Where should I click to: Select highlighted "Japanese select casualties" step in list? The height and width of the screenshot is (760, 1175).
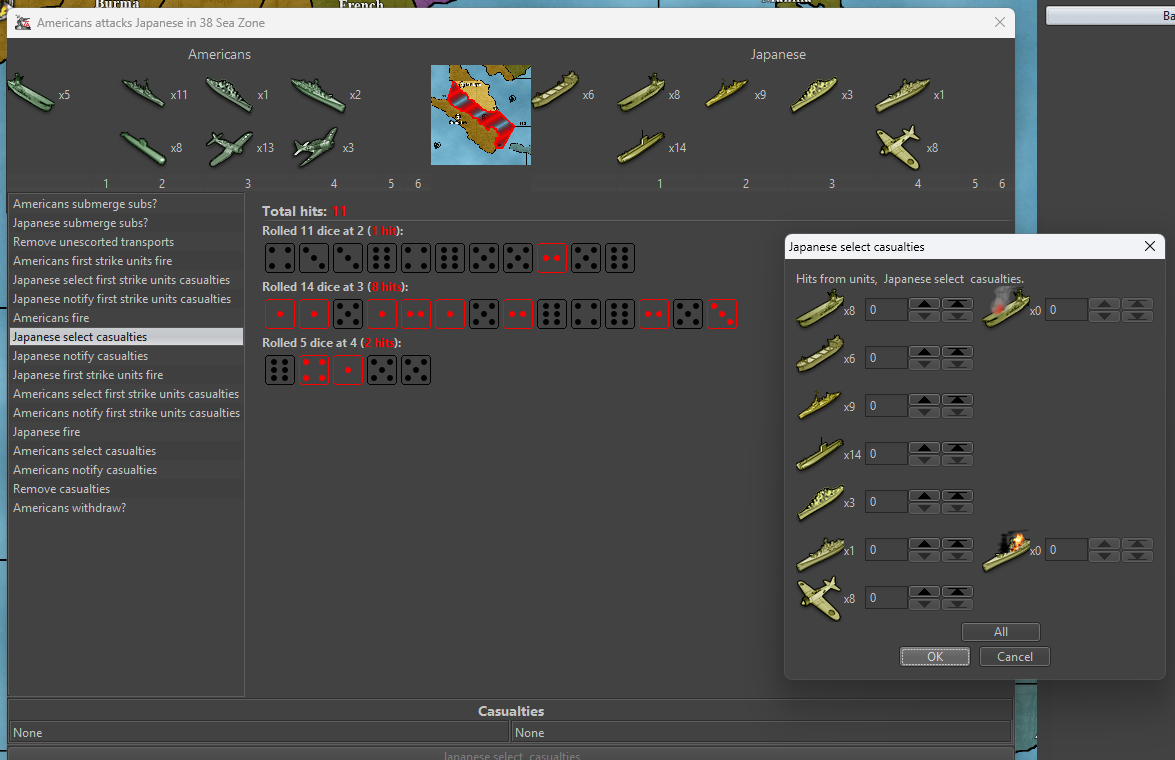pyautogui.click(x=126, y=337)
